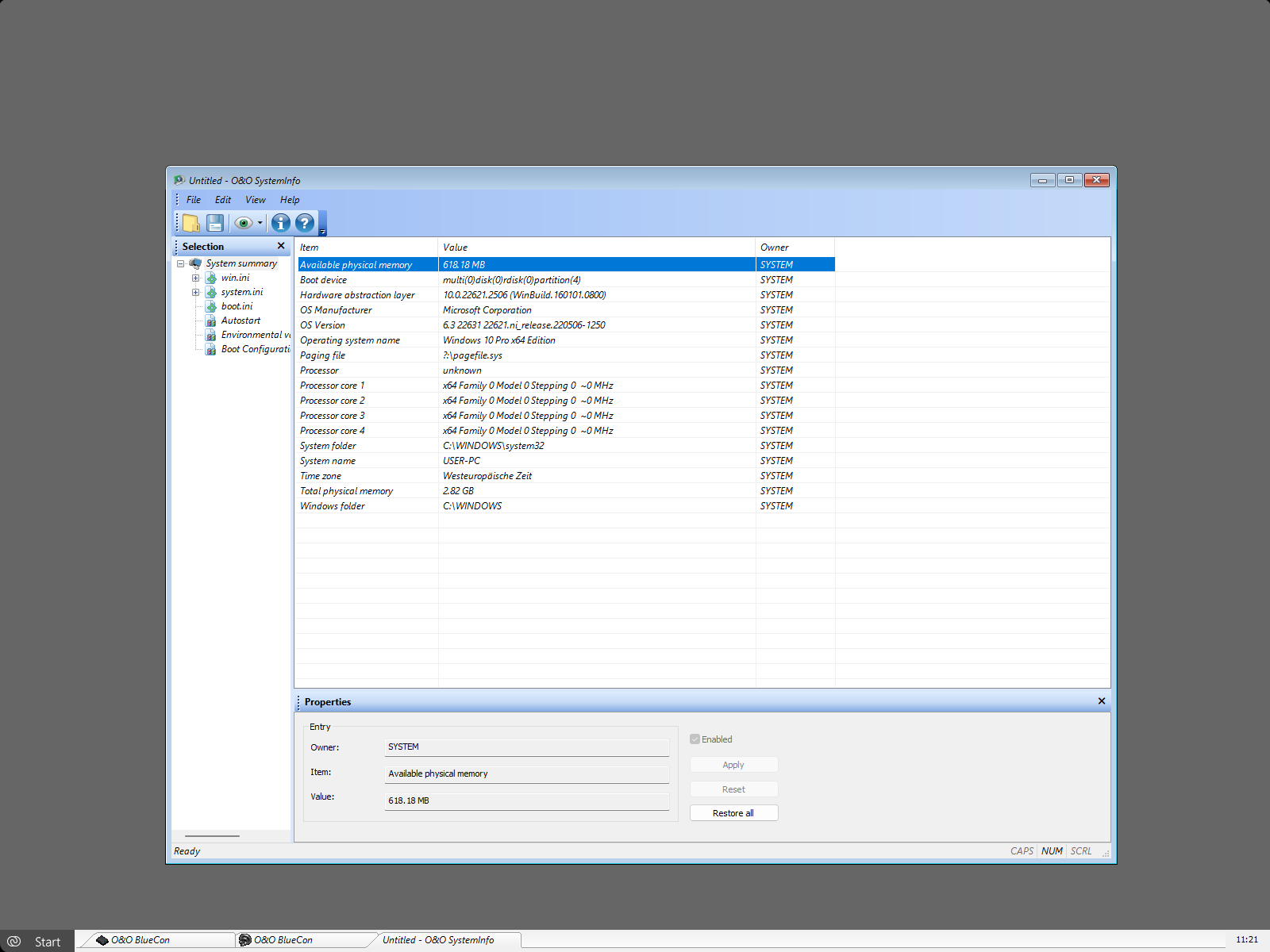1270x952 pixels.
Task: Sort by Value column header
Action: pyautogui.click(x=597, y=248)
